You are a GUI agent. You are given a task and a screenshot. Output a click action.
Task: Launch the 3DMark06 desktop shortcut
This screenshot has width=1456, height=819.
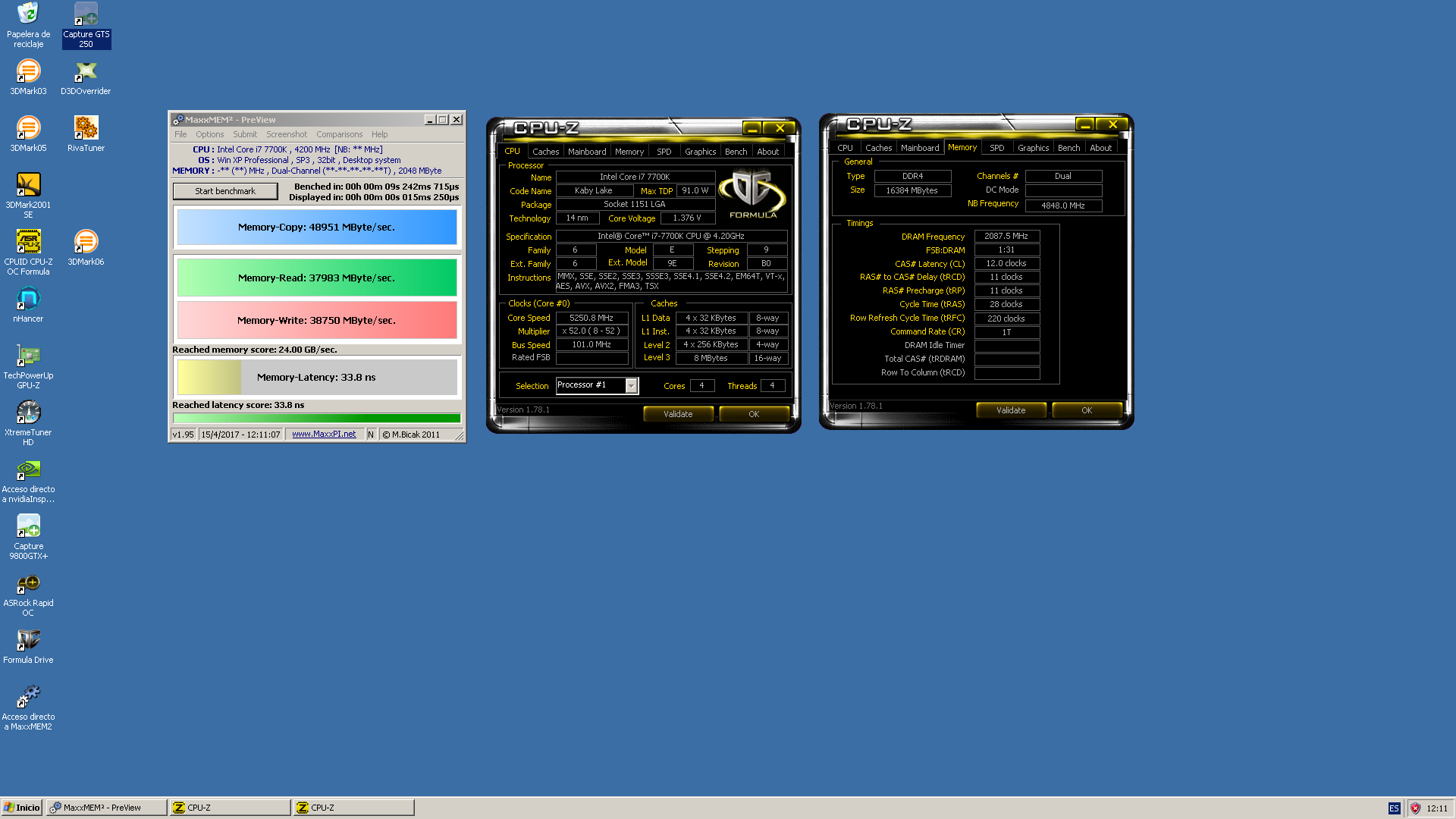click(x=86, y=248)
